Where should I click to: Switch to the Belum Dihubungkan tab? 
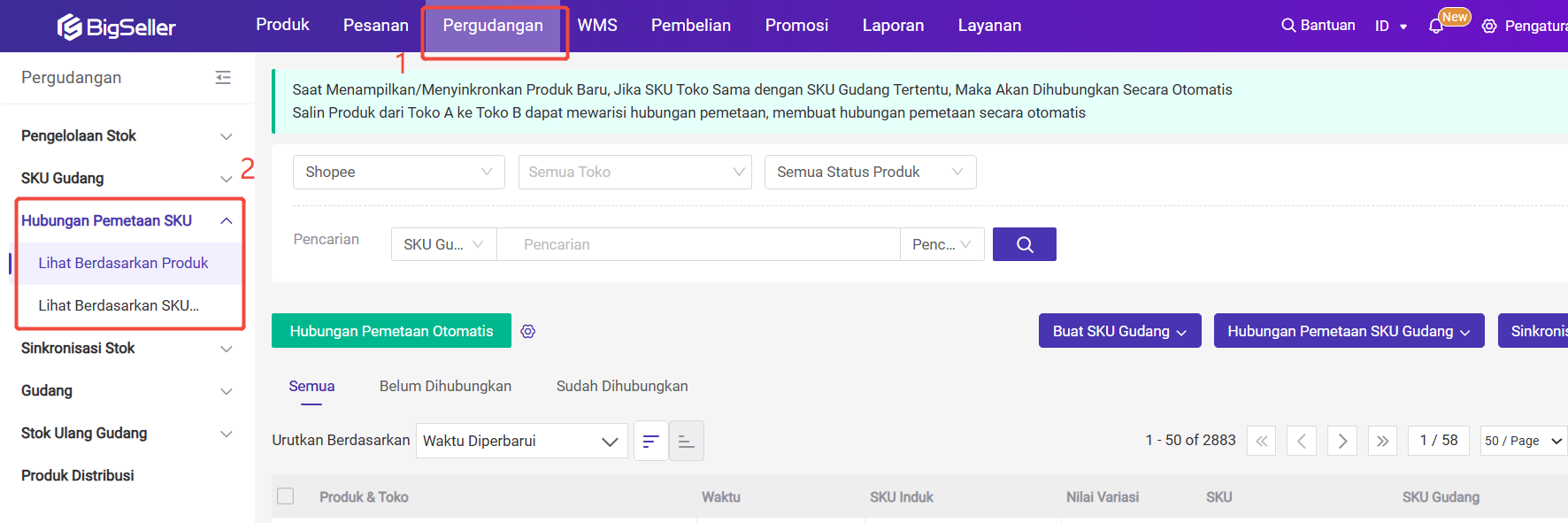click(x=445, y=386)
